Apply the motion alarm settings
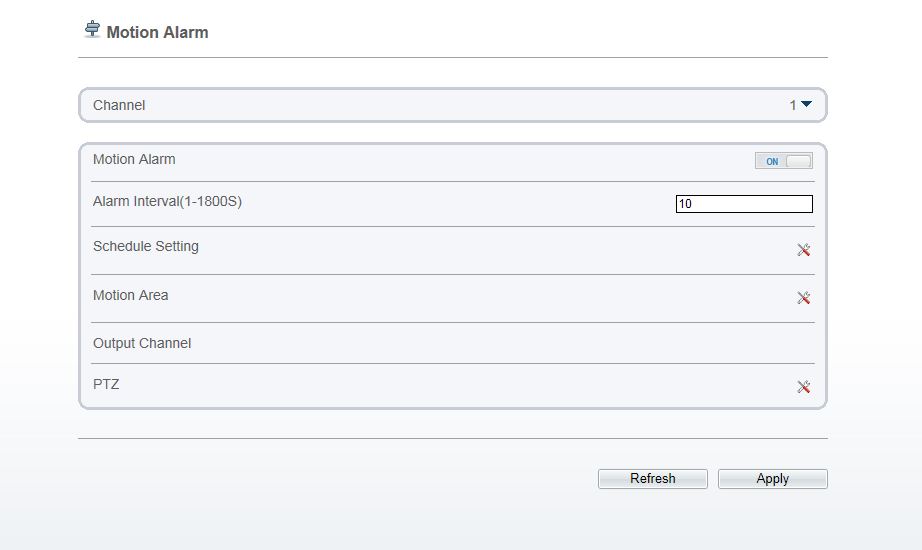 773,479
